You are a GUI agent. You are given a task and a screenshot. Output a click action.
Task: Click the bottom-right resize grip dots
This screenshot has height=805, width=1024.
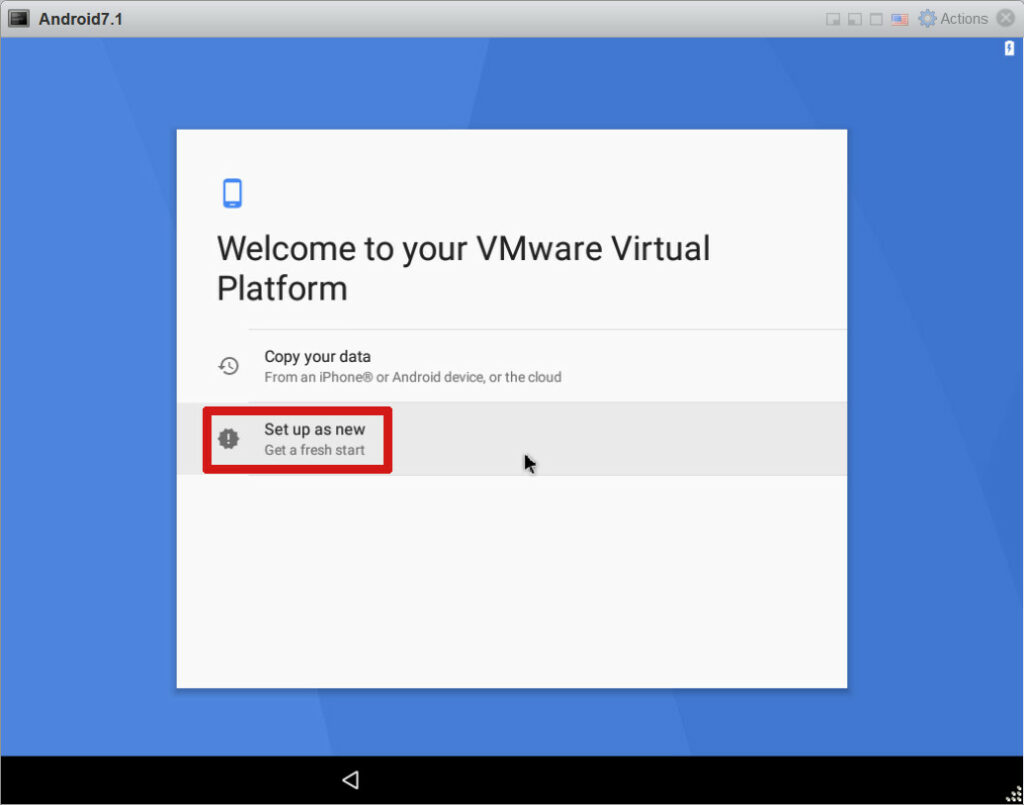coord(1014,795)
